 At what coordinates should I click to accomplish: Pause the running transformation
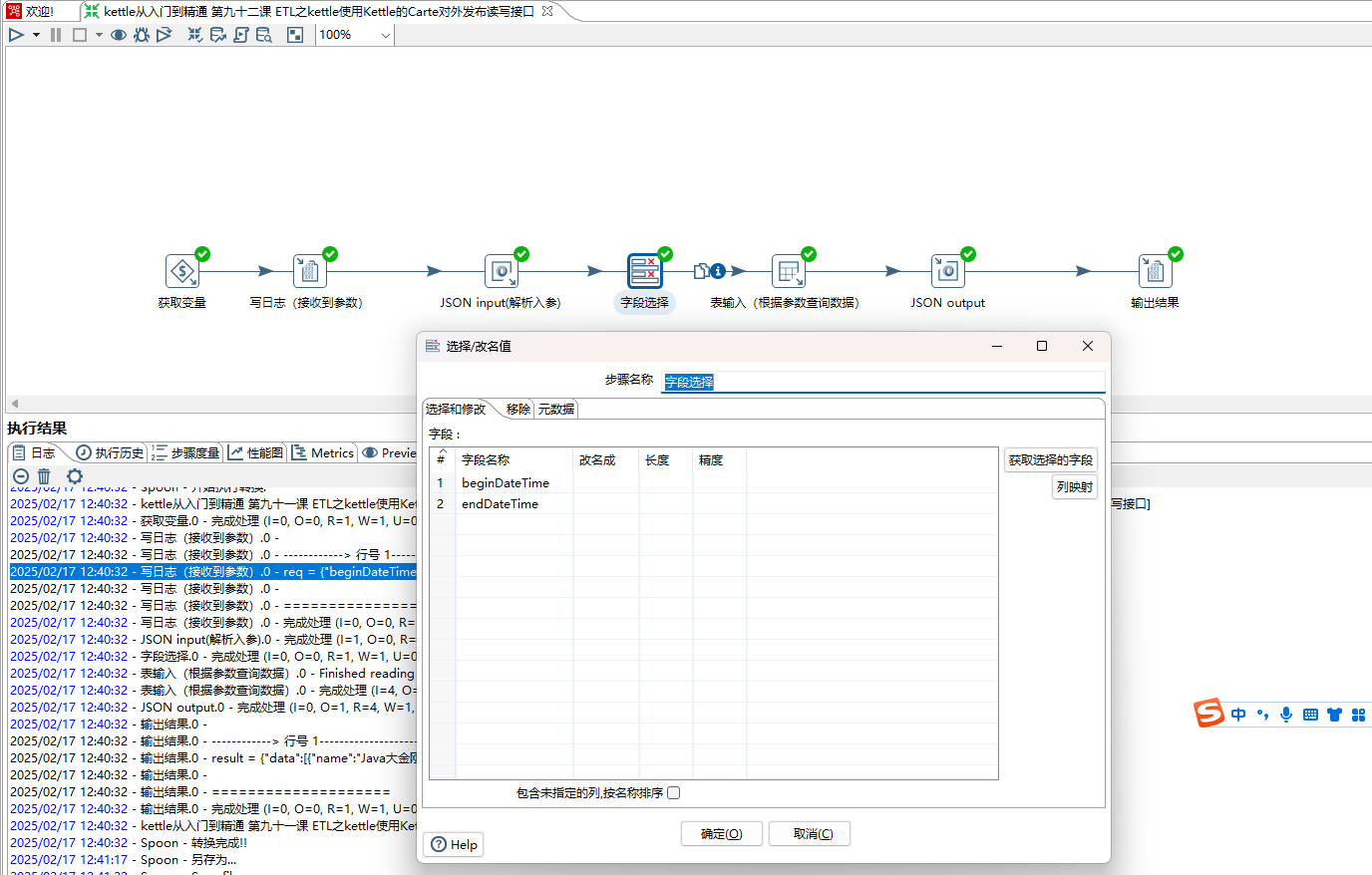point(56,35)
